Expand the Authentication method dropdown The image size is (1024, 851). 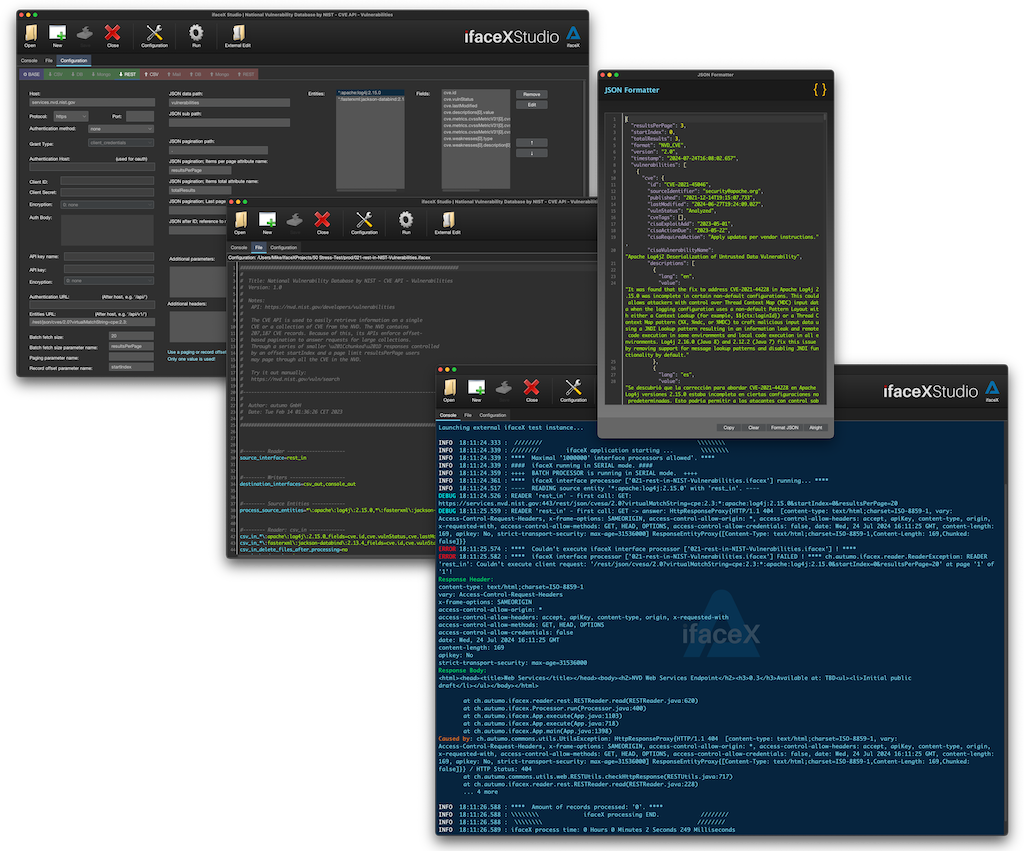(x=121, y=128)
